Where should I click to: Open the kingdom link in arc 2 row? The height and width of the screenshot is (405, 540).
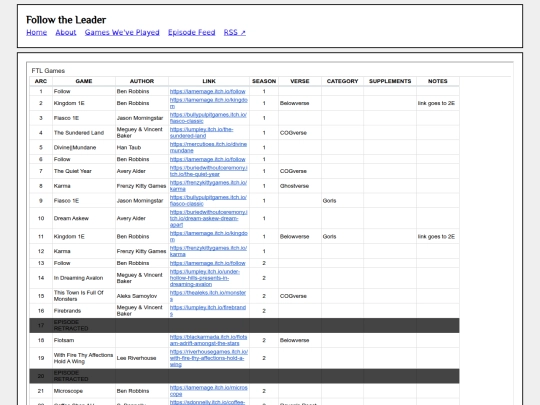point(208,103)
